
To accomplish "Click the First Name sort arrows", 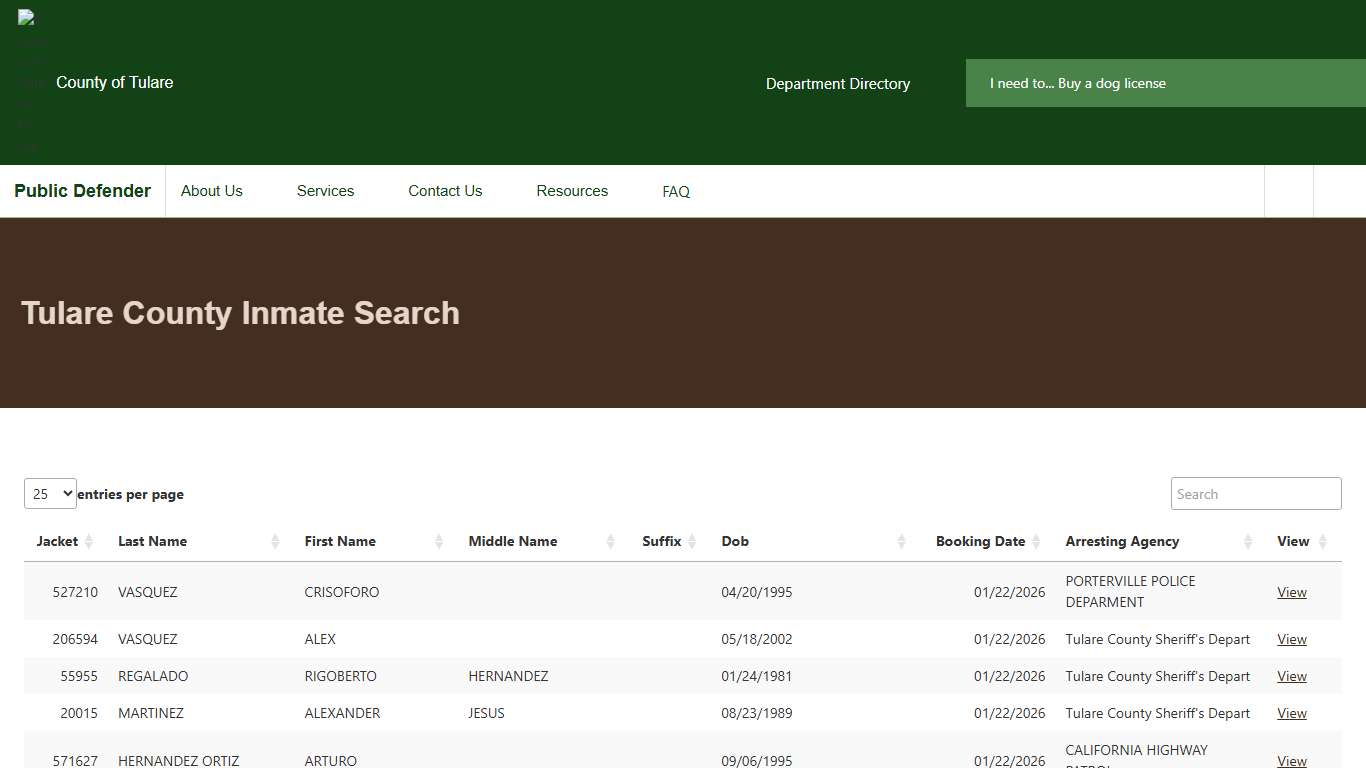I will tap(438, 541).
